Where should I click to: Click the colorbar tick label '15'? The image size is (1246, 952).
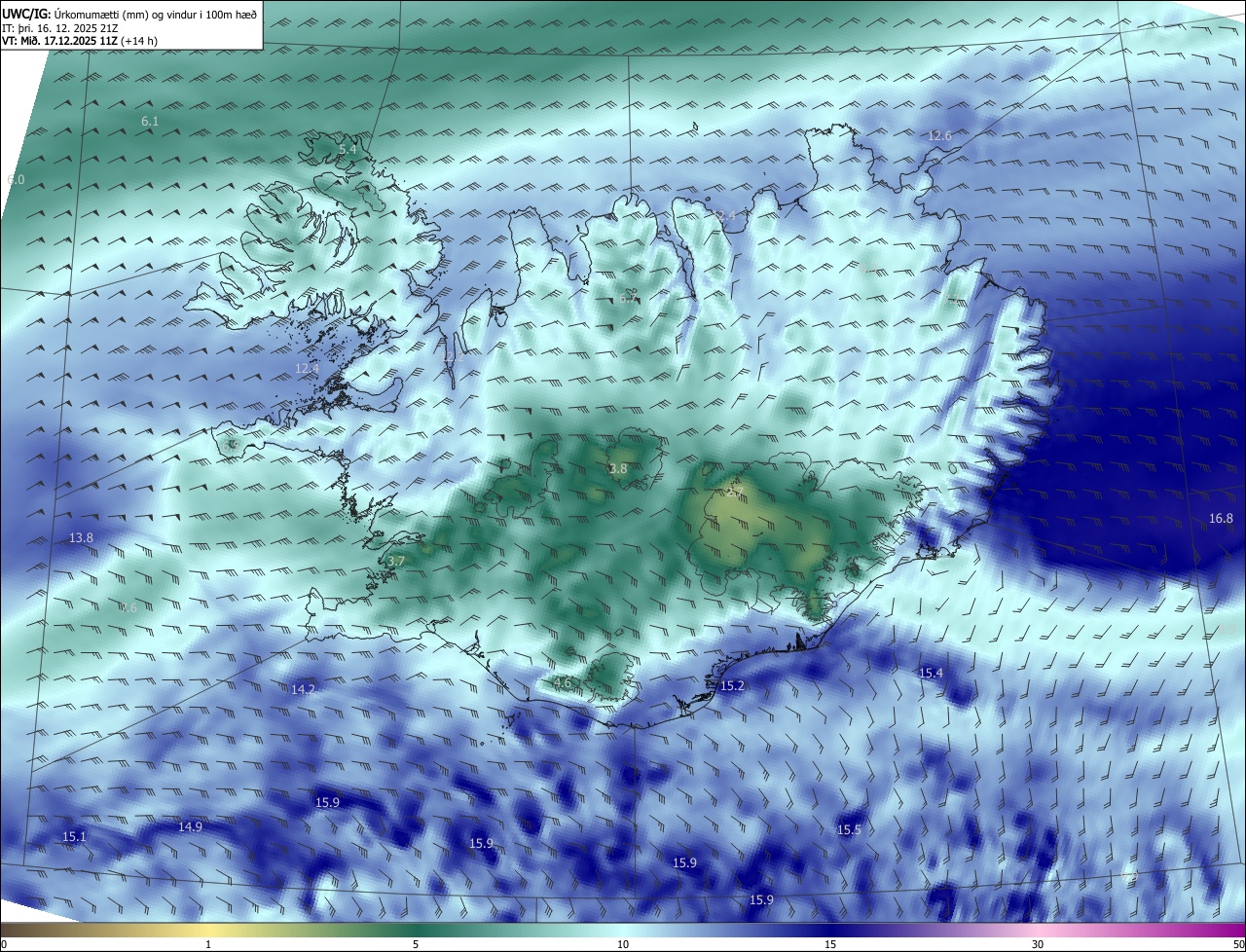click(830, 944)
